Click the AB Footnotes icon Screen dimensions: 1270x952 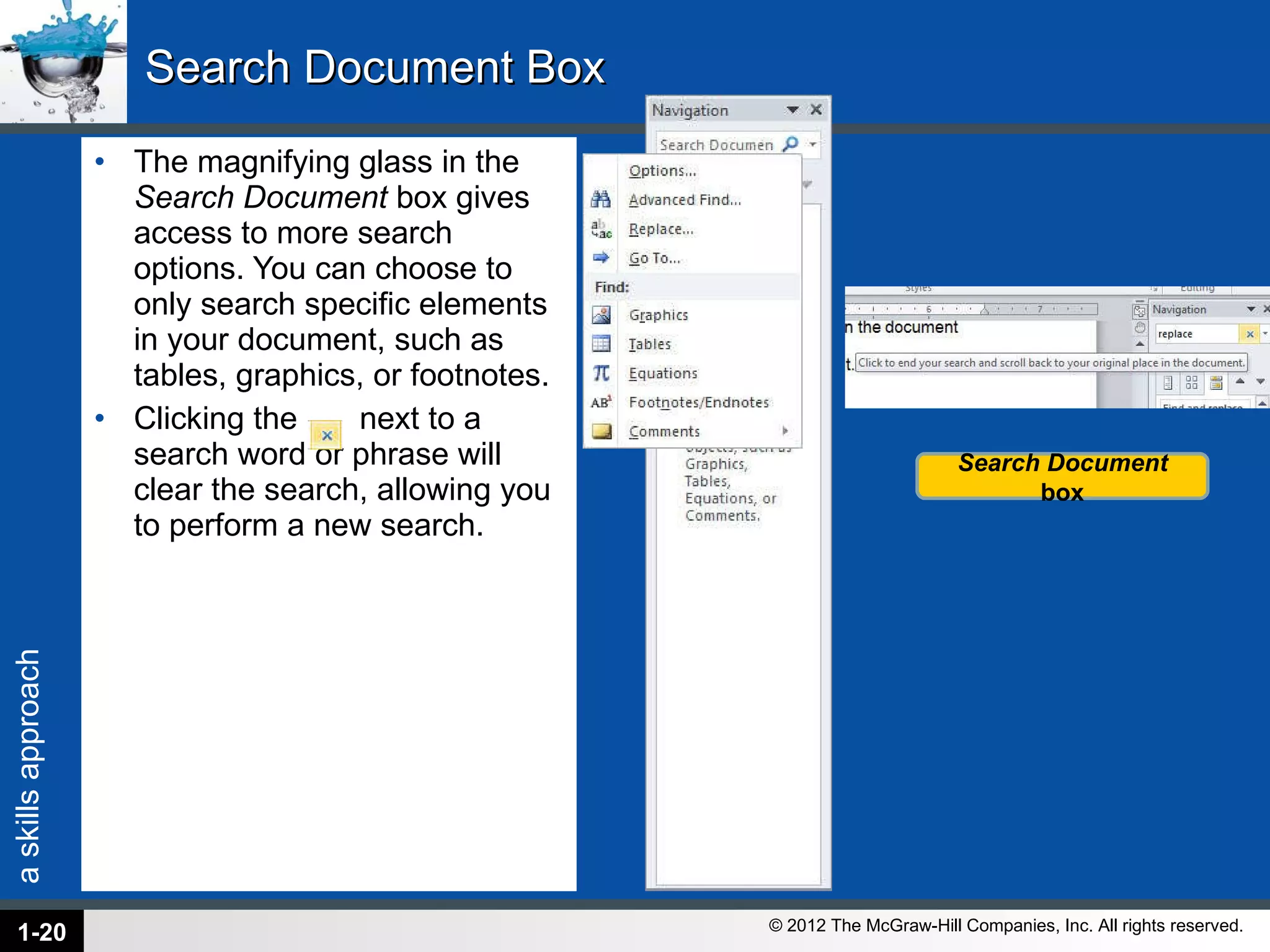coord(601,402)
